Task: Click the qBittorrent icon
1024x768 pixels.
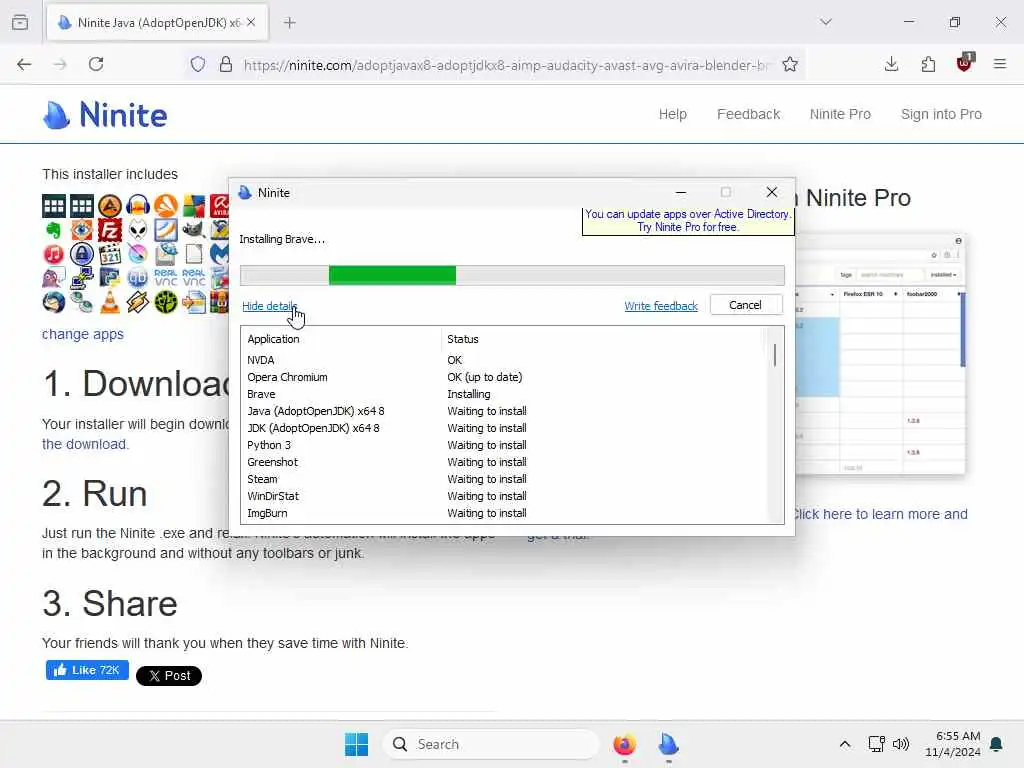Action: coord(138,278)
